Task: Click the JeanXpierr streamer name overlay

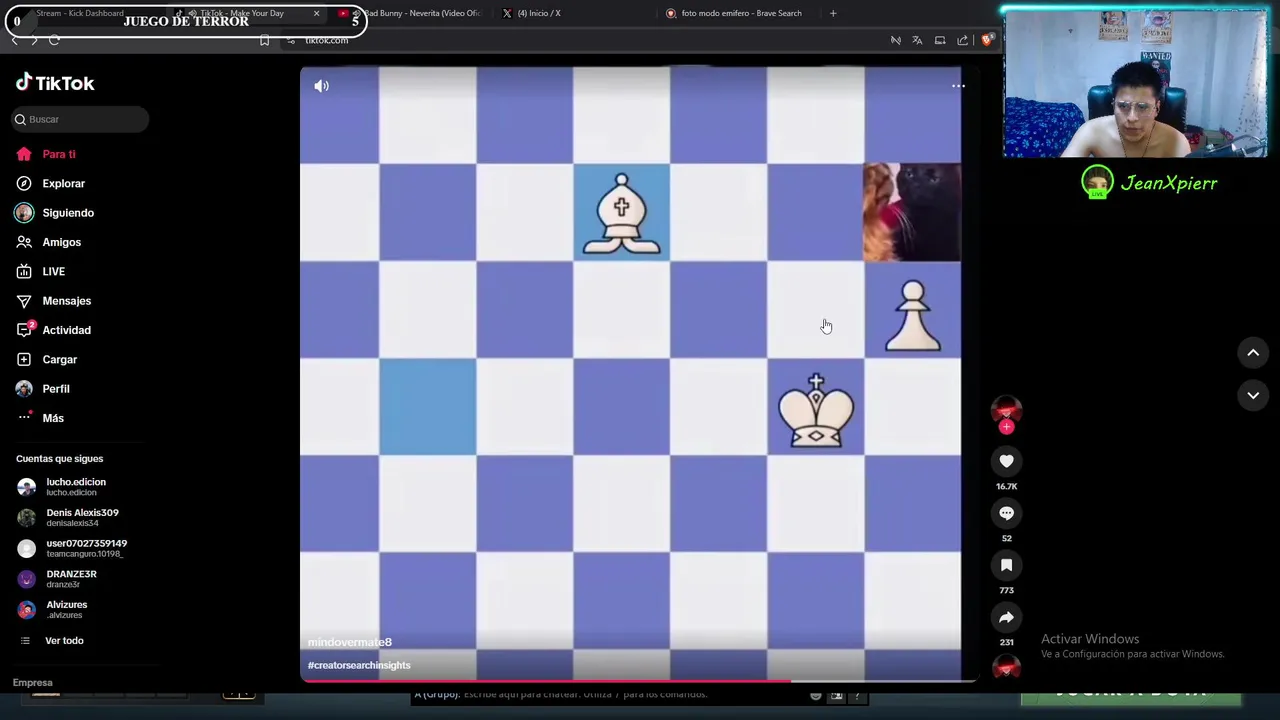Action: click(1168, 183)
